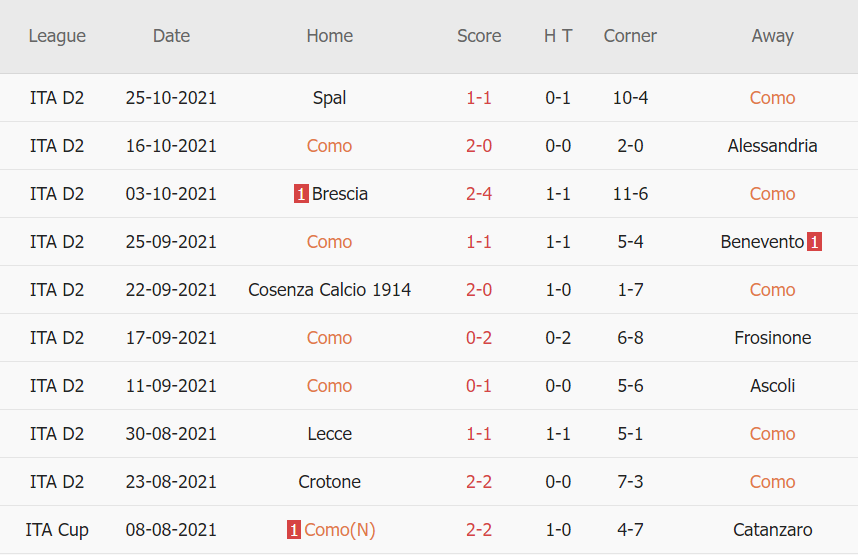Click the 25-09-2021 match date
858x555 pixels.
(x=171, y=242)
